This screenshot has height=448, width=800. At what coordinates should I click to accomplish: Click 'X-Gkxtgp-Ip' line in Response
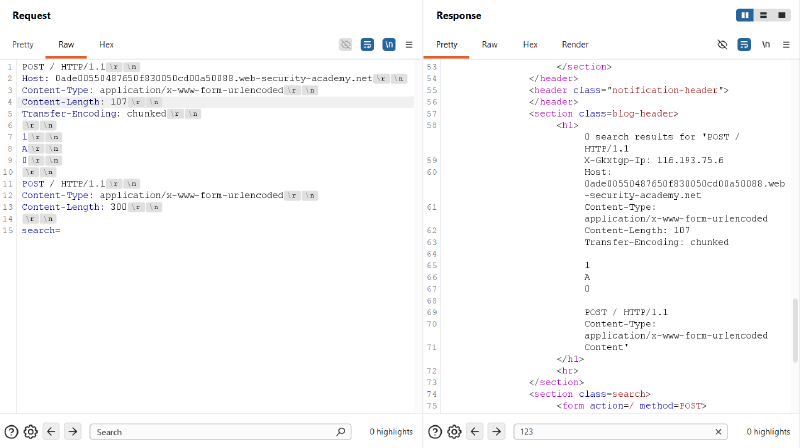coord(654,160)
